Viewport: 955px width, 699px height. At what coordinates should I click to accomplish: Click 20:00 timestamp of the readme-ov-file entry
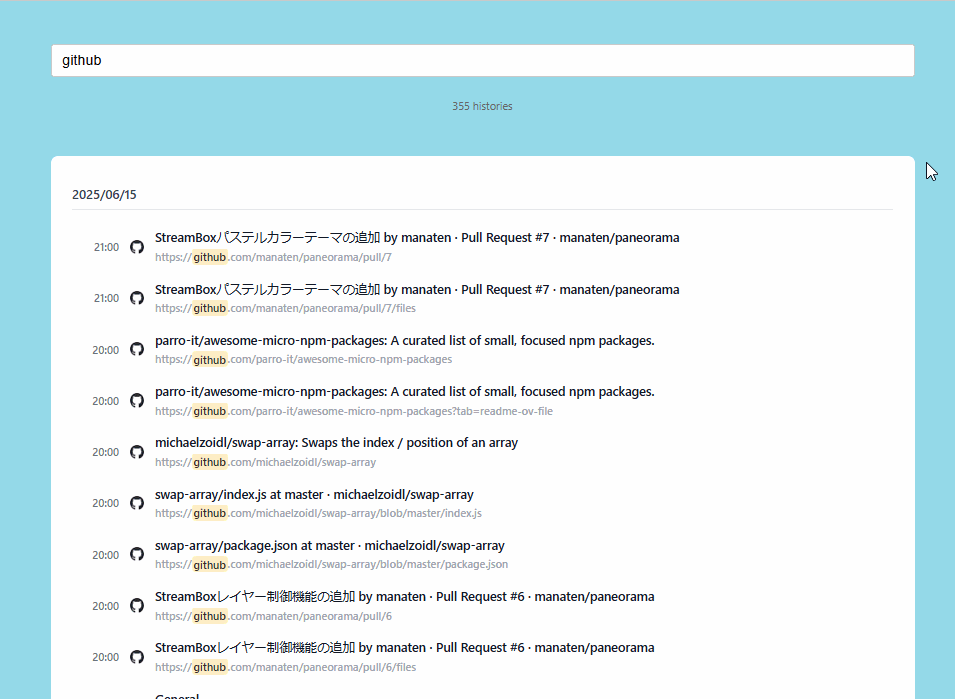105,401
